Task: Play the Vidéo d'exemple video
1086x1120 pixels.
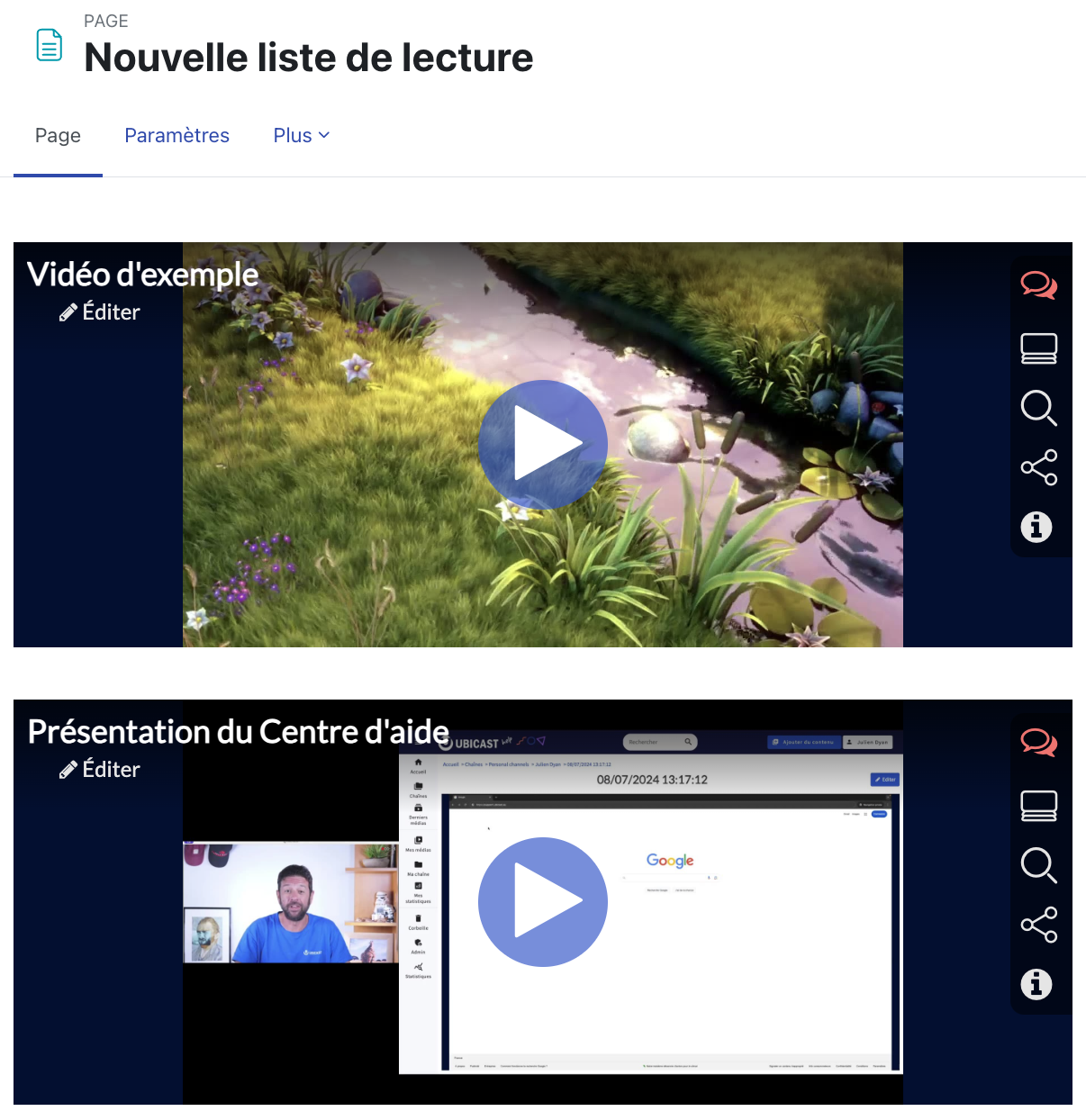Action: tap(543, 445)
